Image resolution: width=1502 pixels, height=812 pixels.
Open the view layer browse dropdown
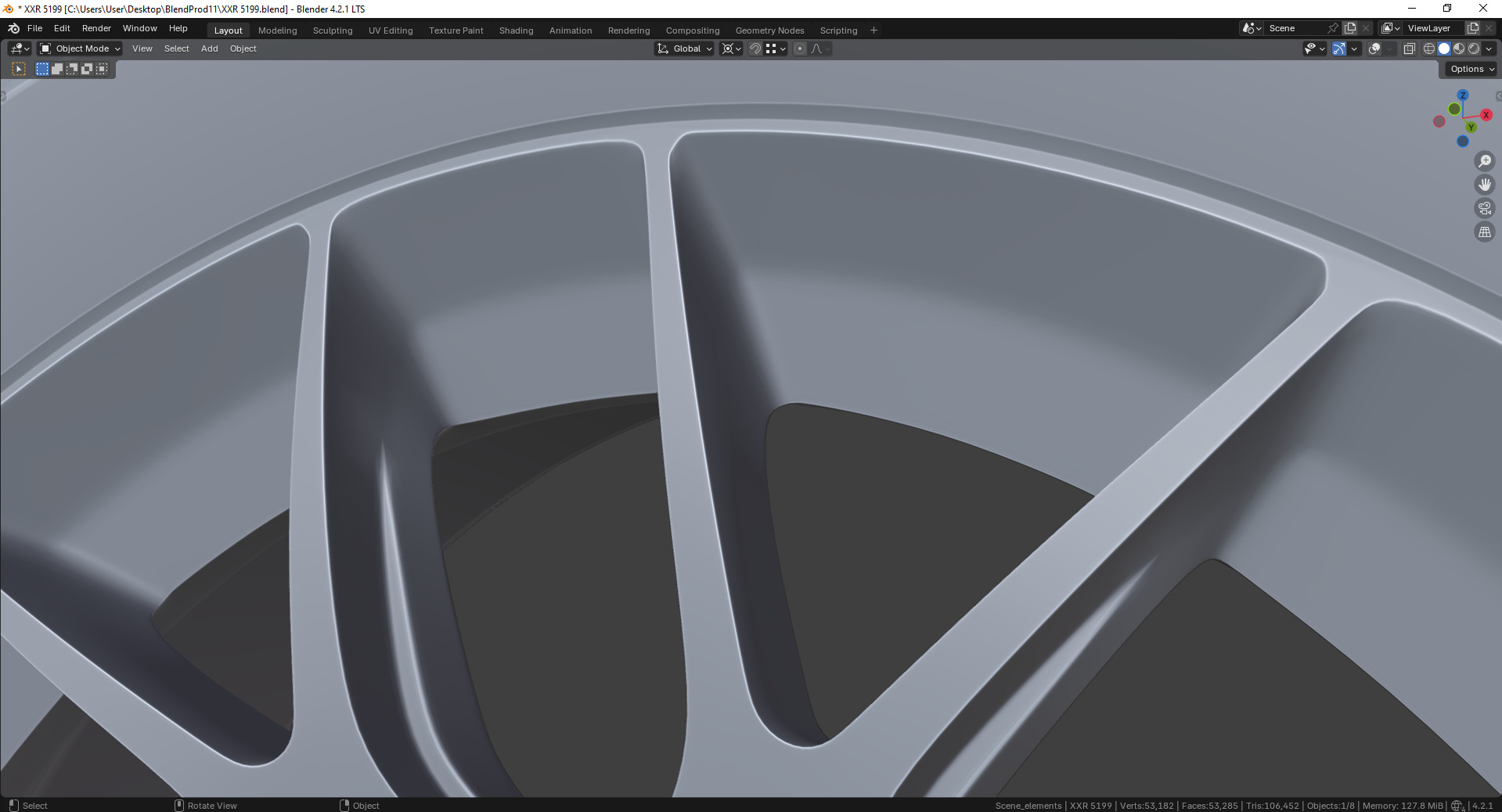1391,28
